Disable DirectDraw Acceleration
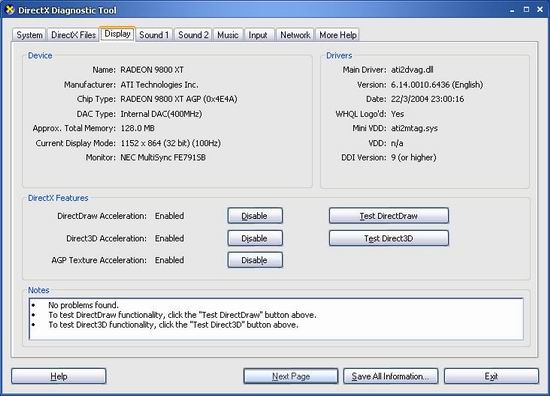Image resolution: width=550 pixels, height=396 pixels. tap(255, 216)
